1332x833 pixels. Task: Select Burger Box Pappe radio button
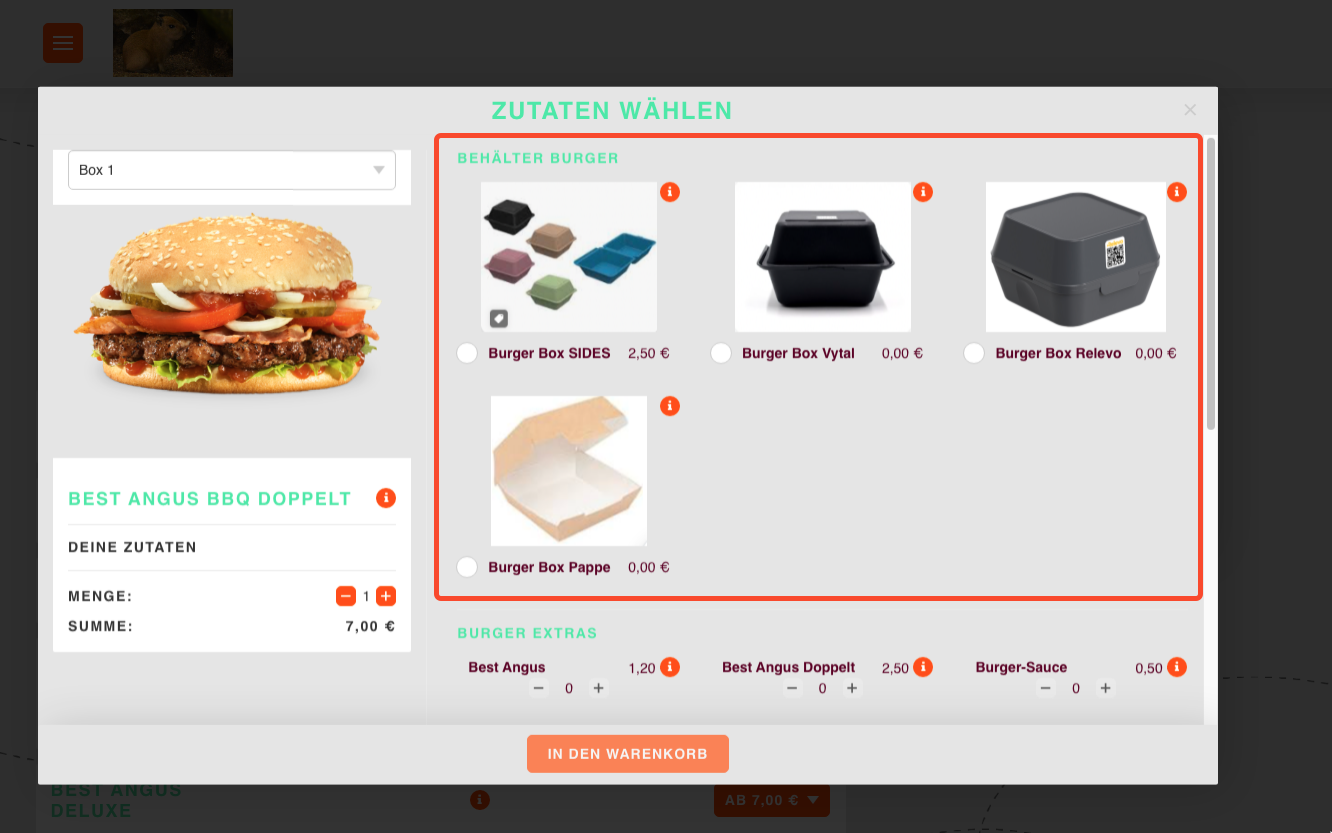pos(467,567)
